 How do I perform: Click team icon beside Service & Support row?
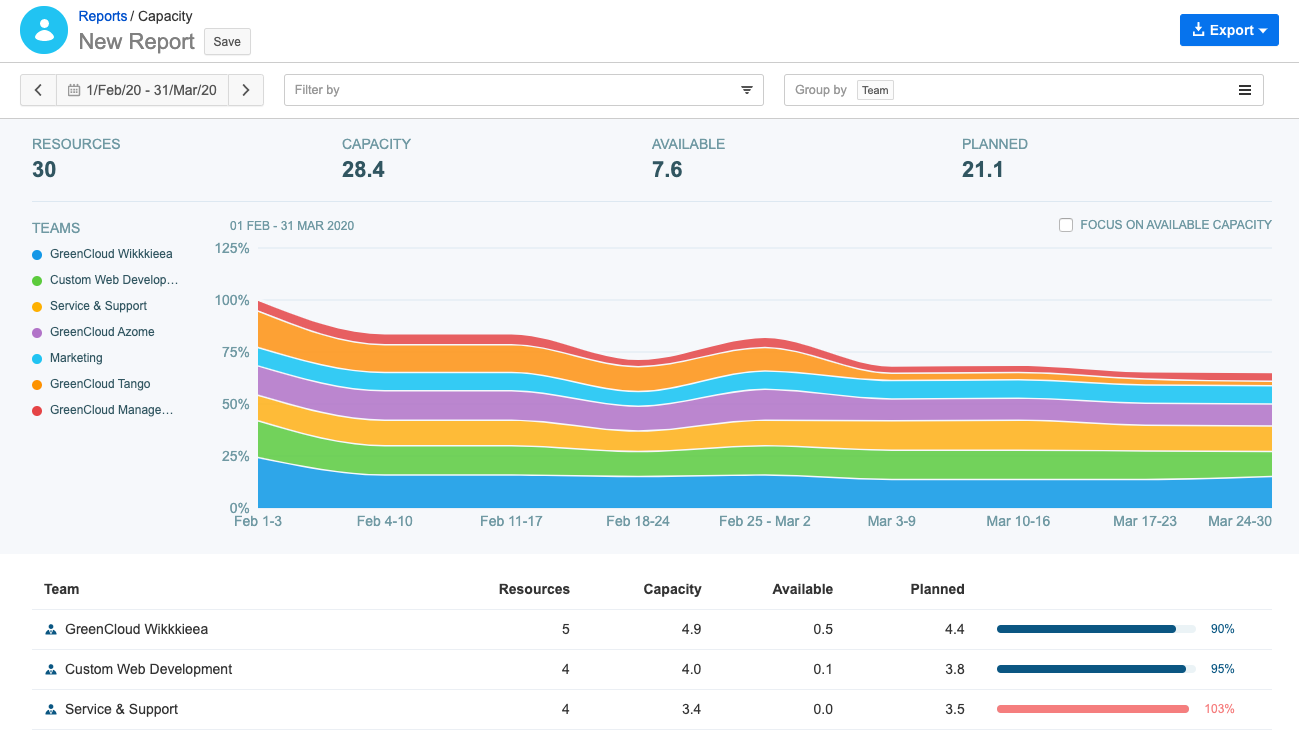(51, 710)
